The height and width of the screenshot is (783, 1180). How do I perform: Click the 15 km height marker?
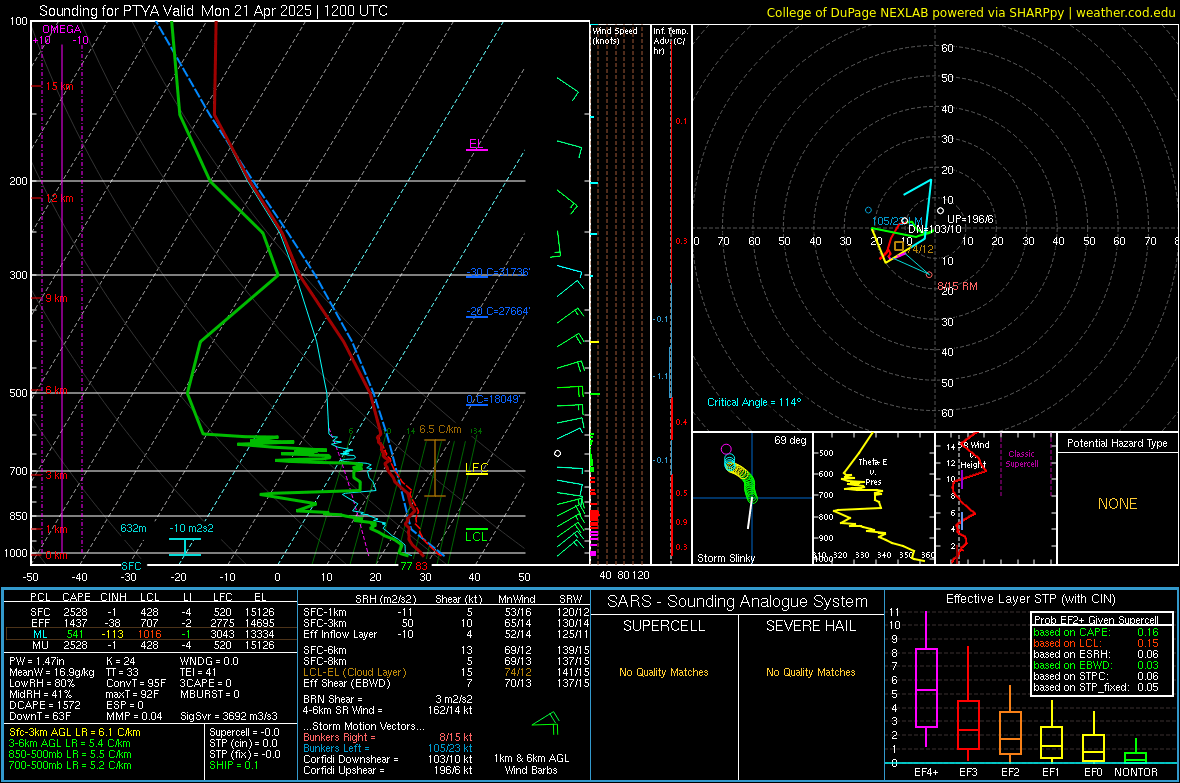tap(59, 87)
